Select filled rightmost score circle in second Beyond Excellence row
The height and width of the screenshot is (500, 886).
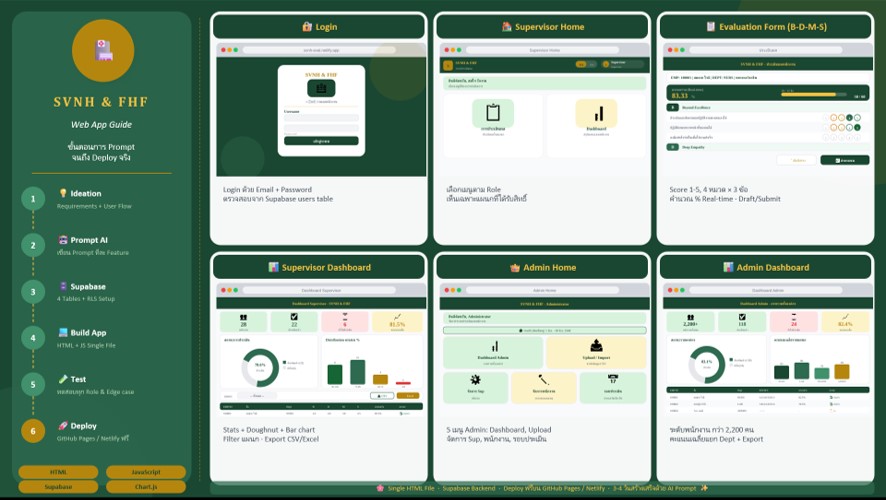coord(857,128)
